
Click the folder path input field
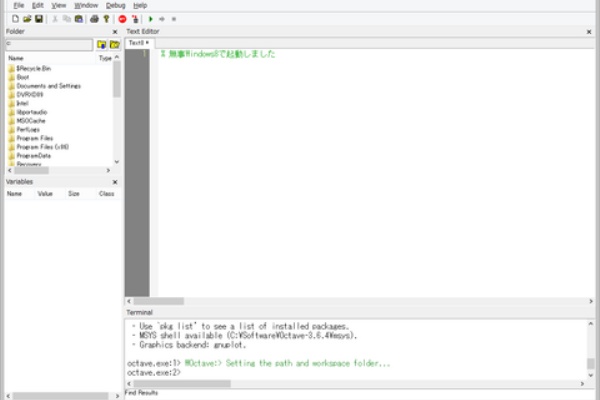click(x=48, y=45)
